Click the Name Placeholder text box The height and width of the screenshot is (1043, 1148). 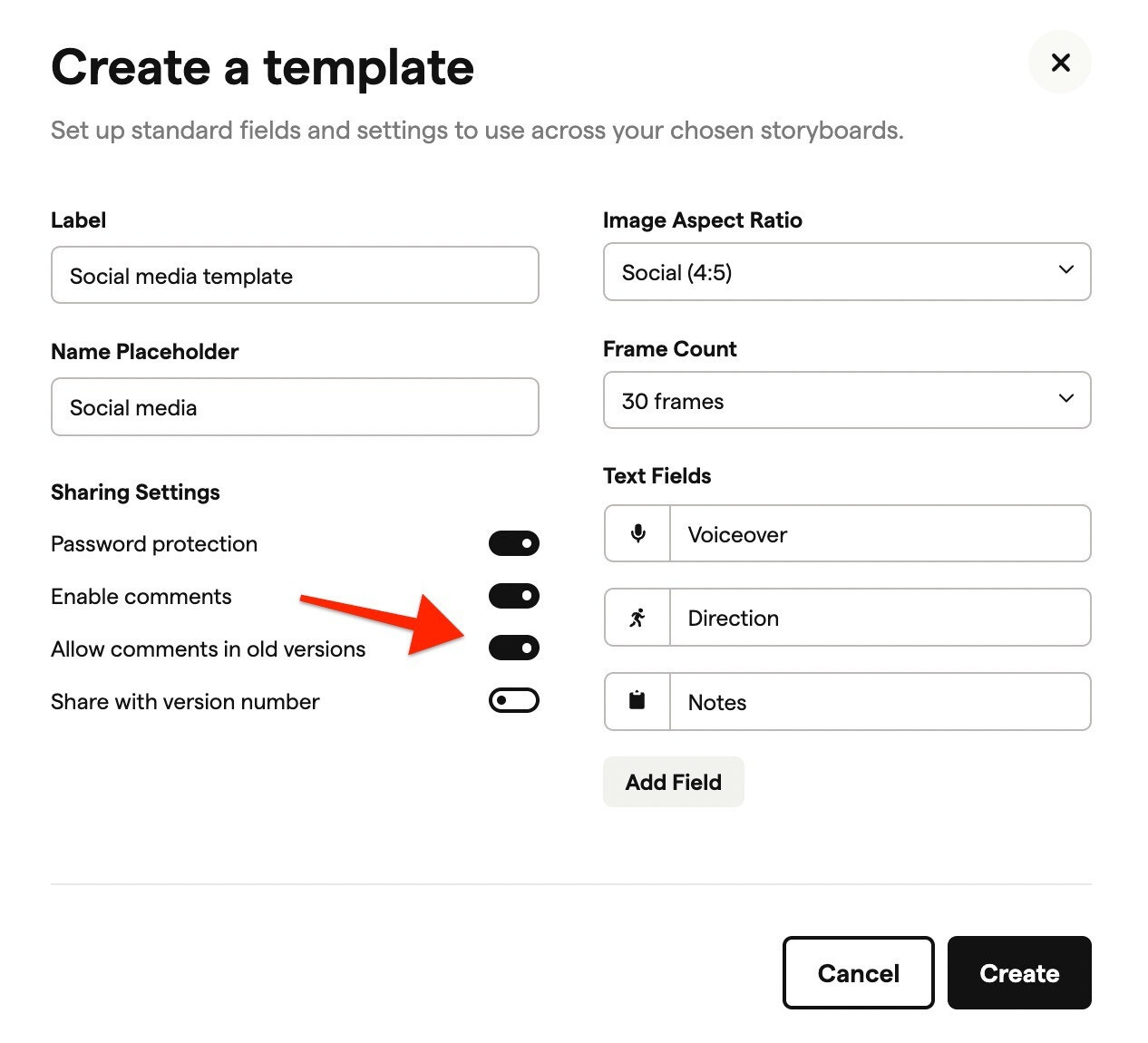[295, 407]
